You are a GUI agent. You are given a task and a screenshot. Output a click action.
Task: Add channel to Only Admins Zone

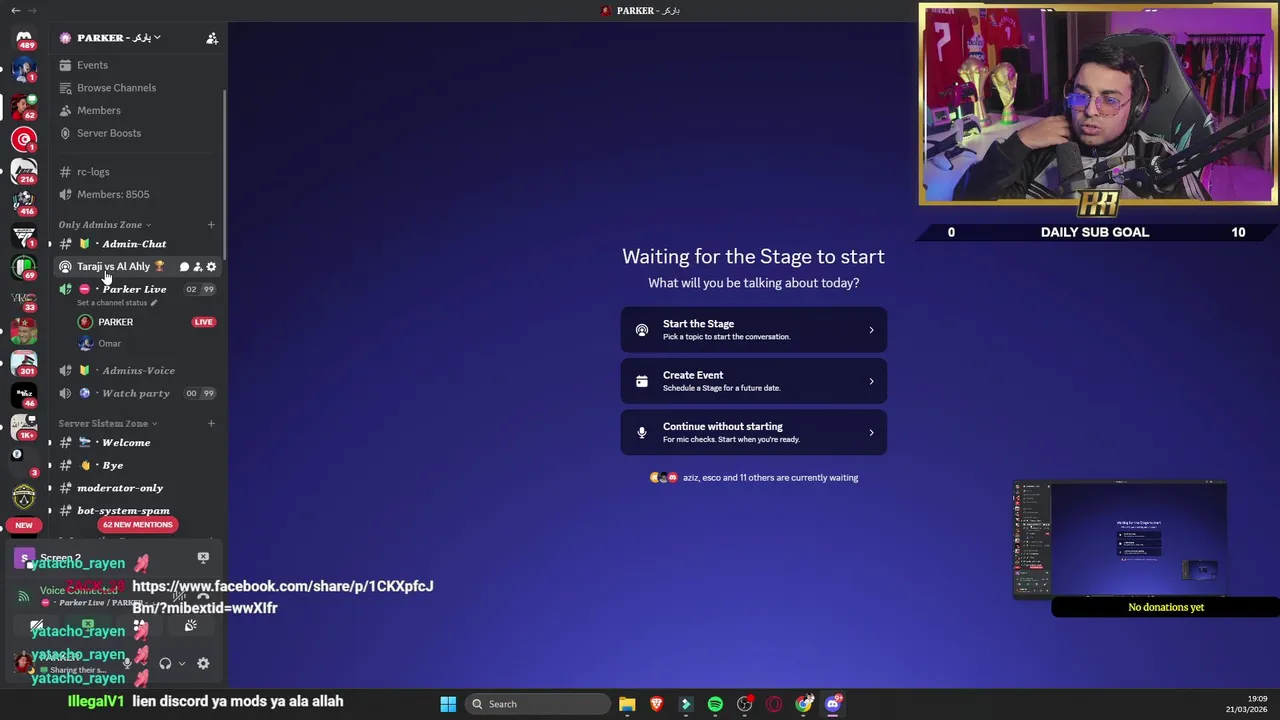pos(211,225)
